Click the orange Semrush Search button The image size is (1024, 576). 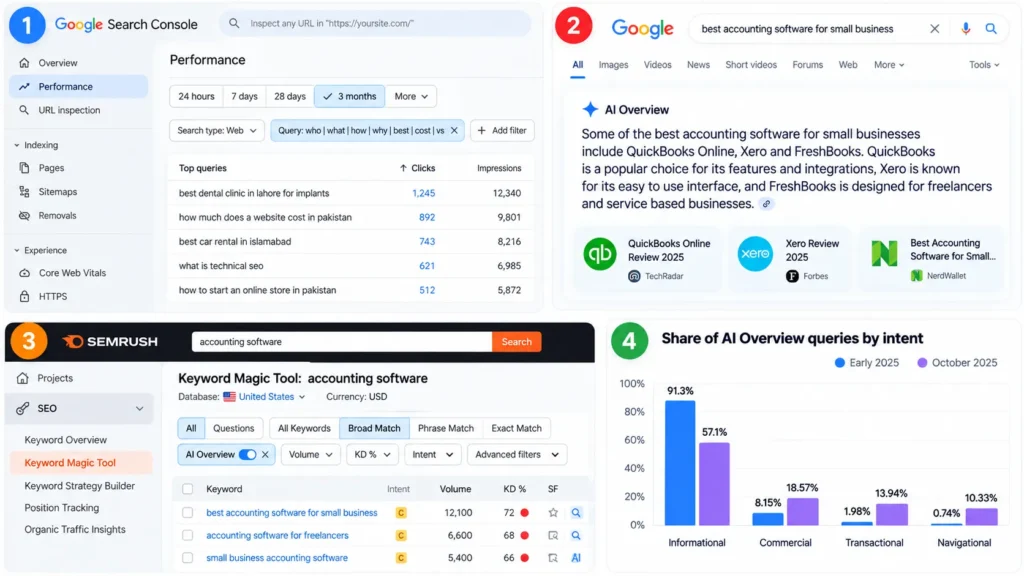517,342
